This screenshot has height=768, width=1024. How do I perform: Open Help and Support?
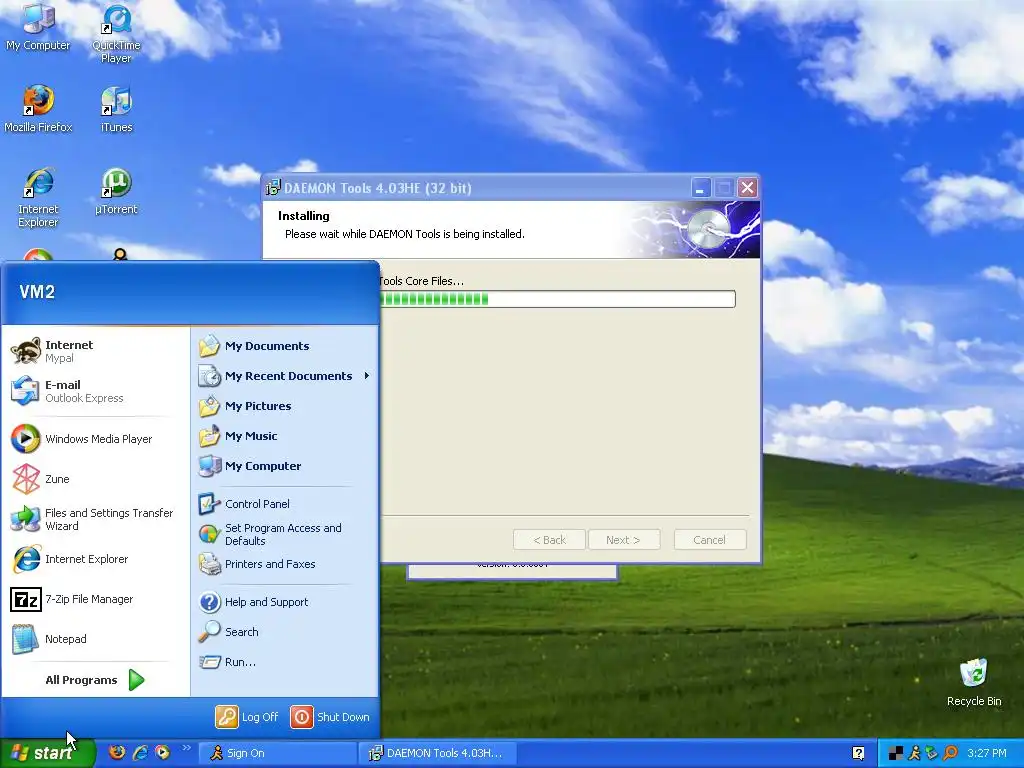click(285, 601)
